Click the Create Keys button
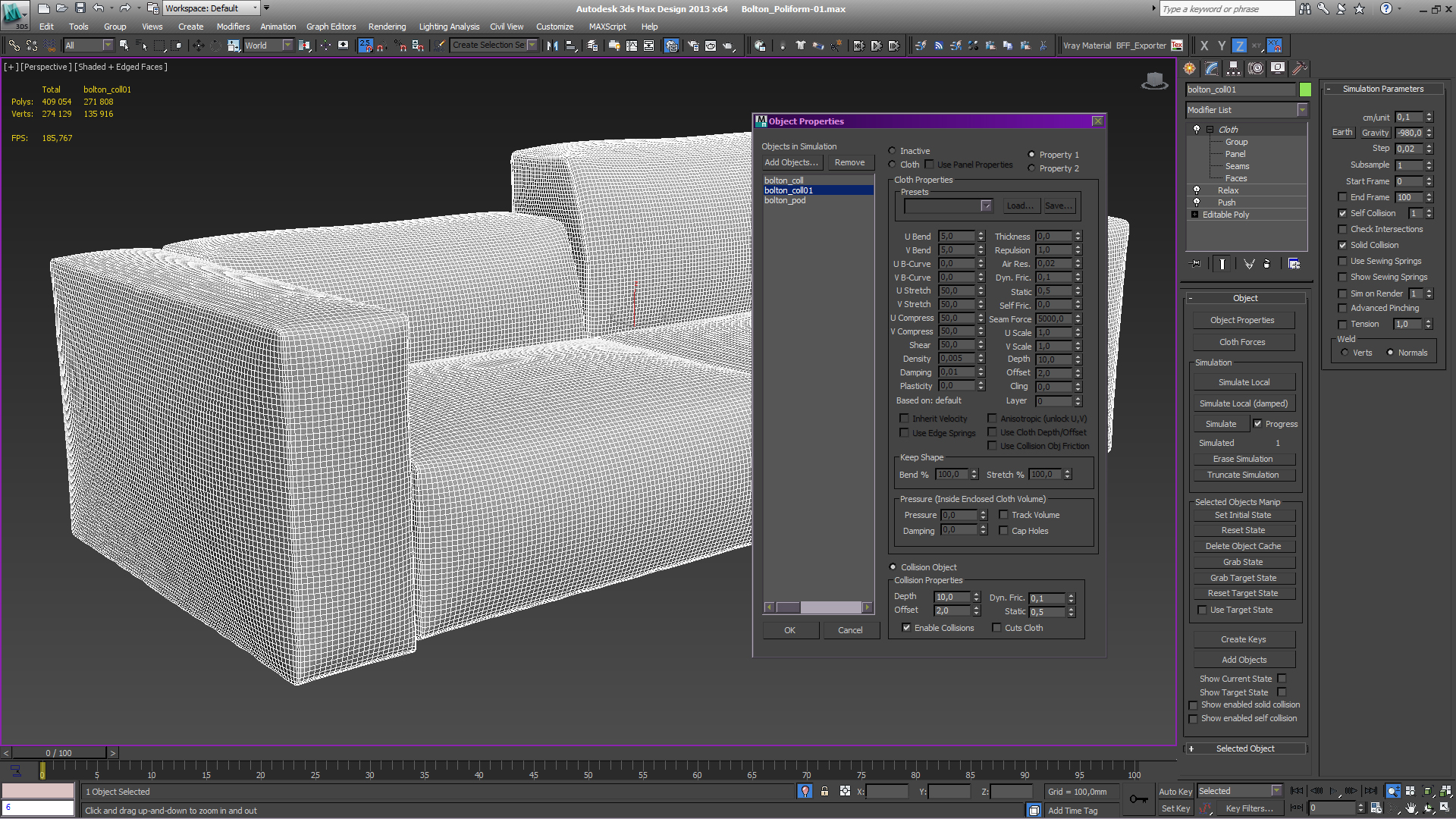Screen dimensions: 1456x819 point(1243,639)
